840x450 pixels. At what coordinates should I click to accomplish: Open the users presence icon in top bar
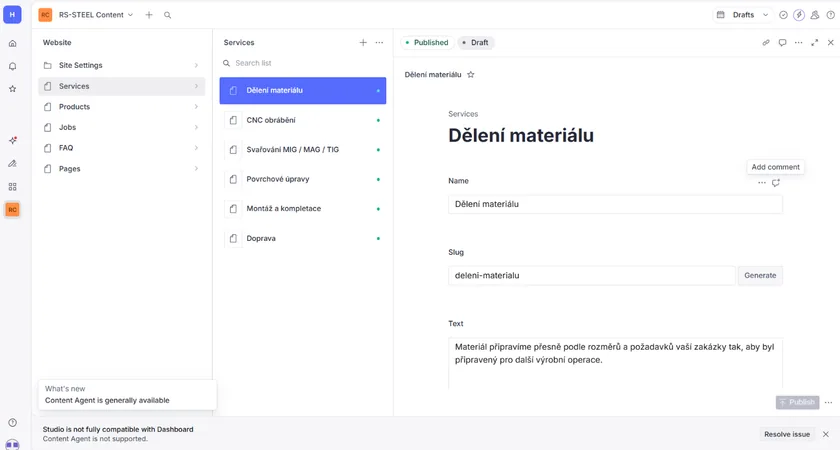[815, 15]
